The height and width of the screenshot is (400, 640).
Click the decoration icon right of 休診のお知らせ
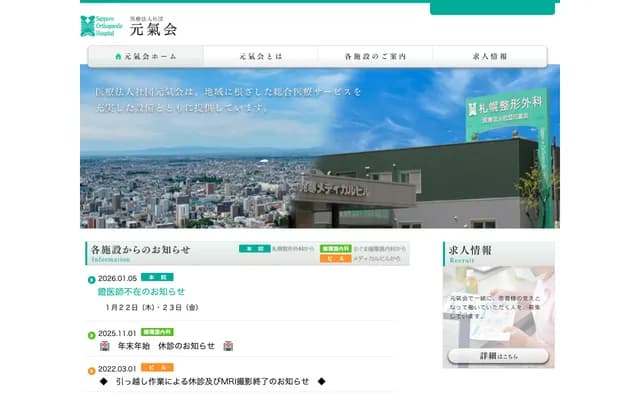[x=228, y=346]
